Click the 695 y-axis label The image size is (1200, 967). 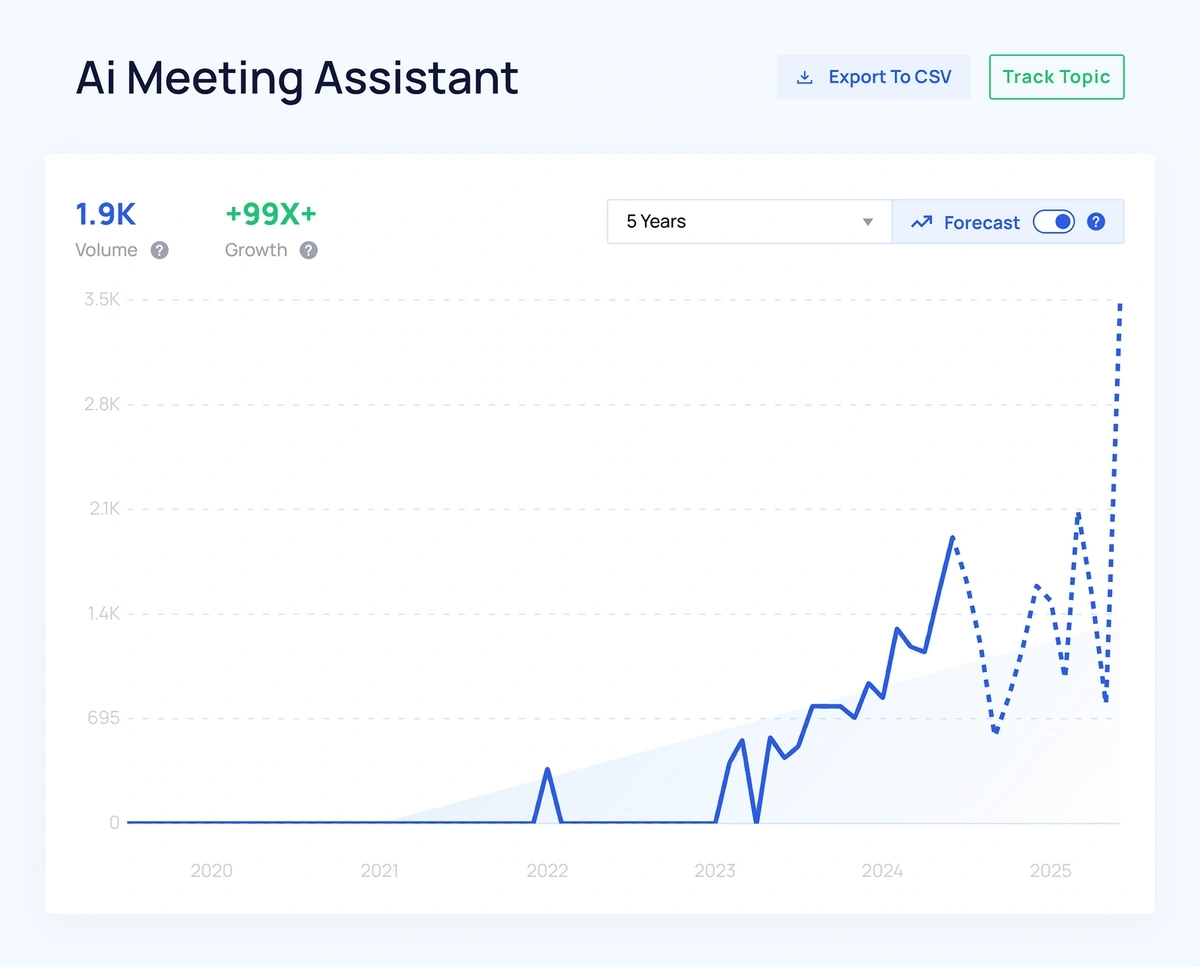click(x=105, y=718)
